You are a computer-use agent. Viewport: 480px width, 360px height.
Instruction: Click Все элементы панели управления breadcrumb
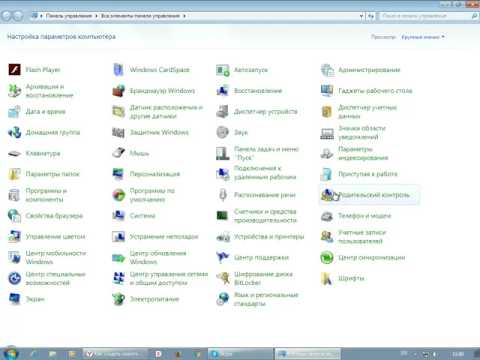point(140,16)
